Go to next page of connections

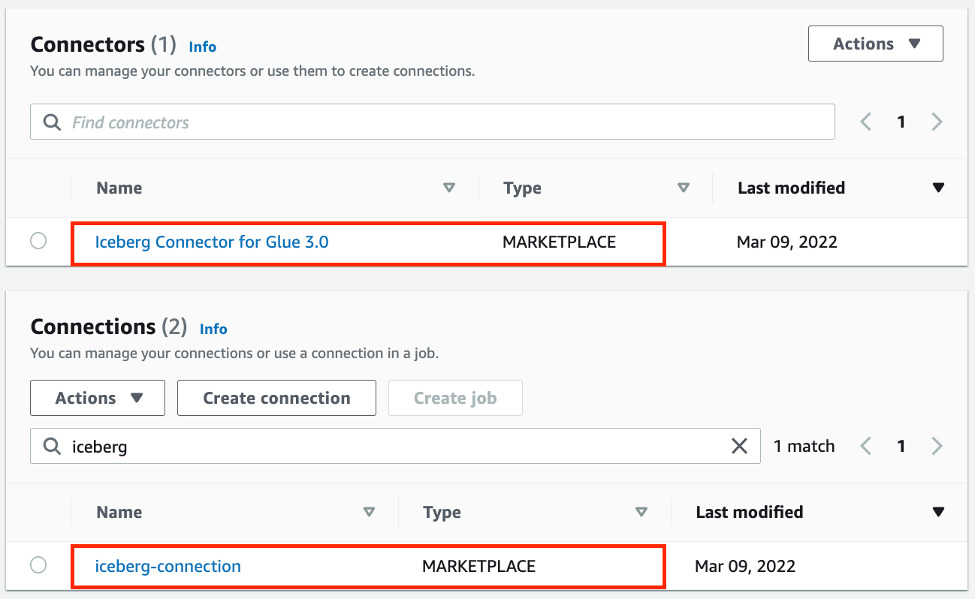click(937, 446)
